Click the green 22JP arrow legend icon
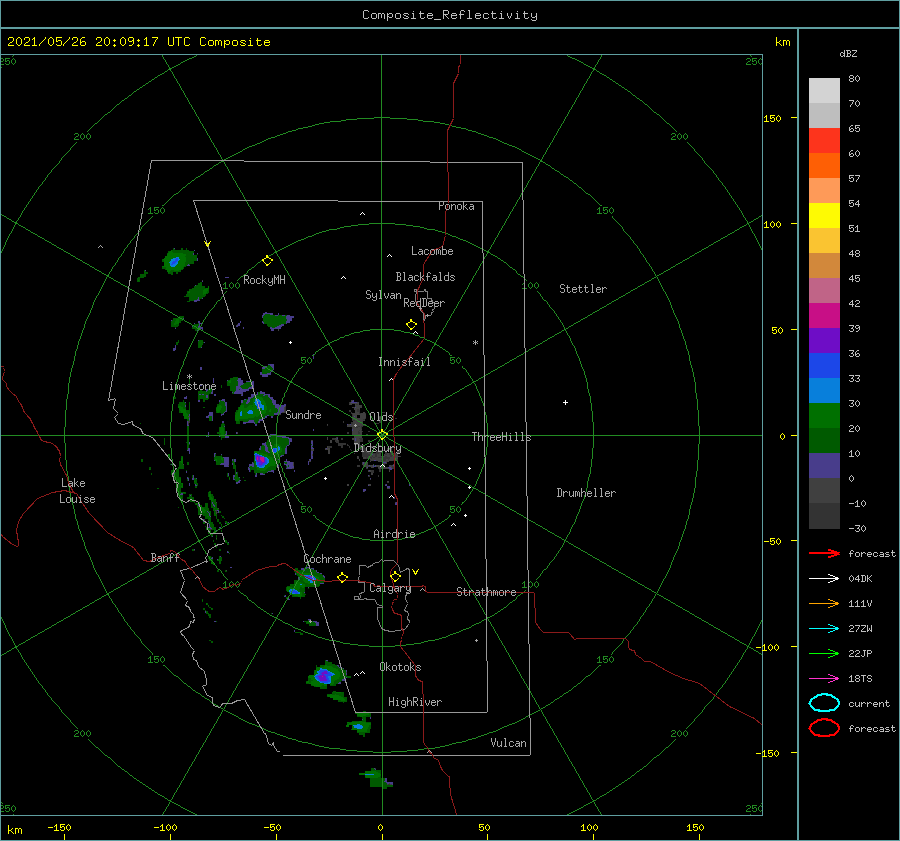The image size is (900, 841). point(824,653)
